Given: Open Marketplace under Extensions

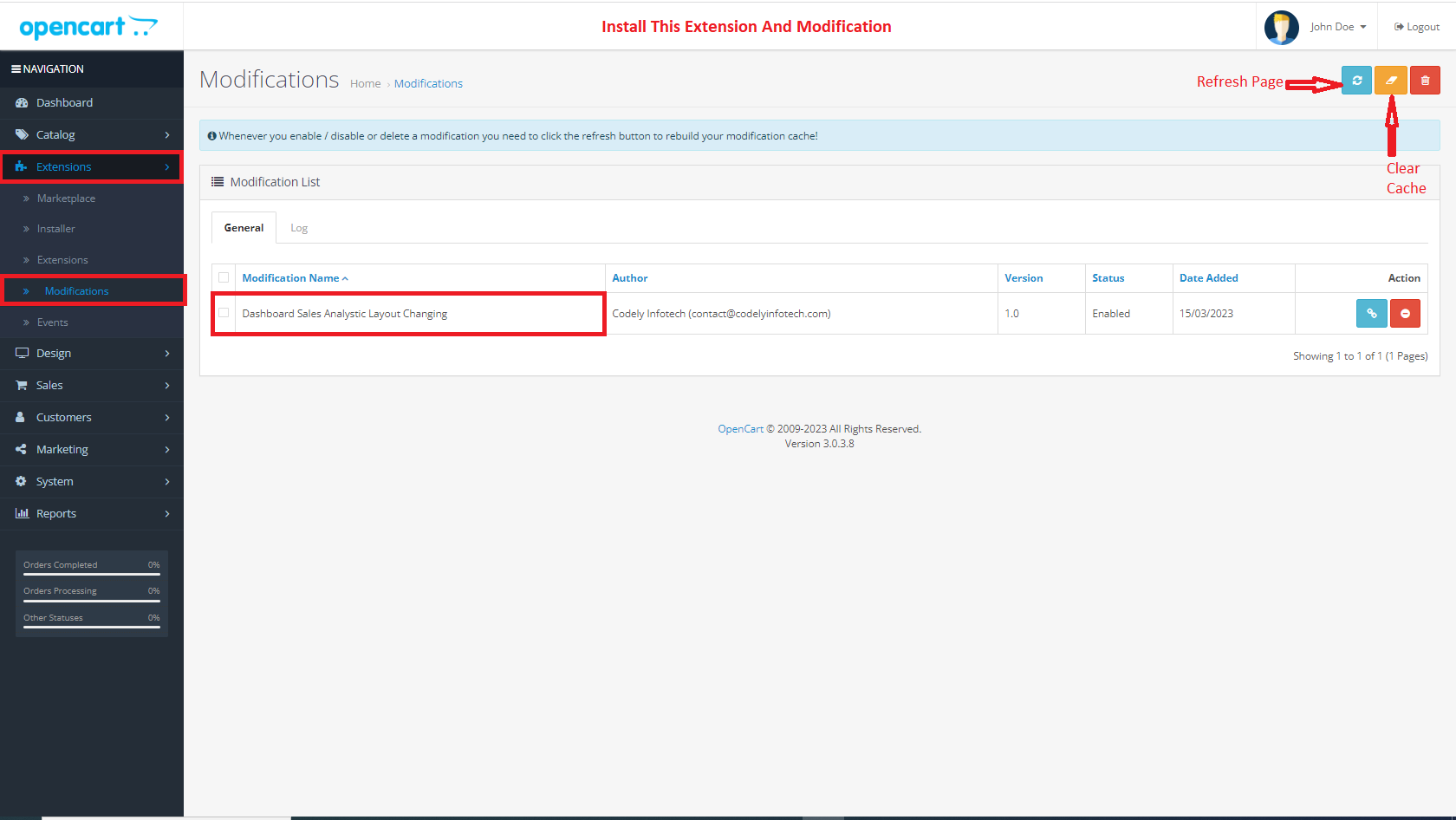Looking at the screenshot, I should [66, 198].
